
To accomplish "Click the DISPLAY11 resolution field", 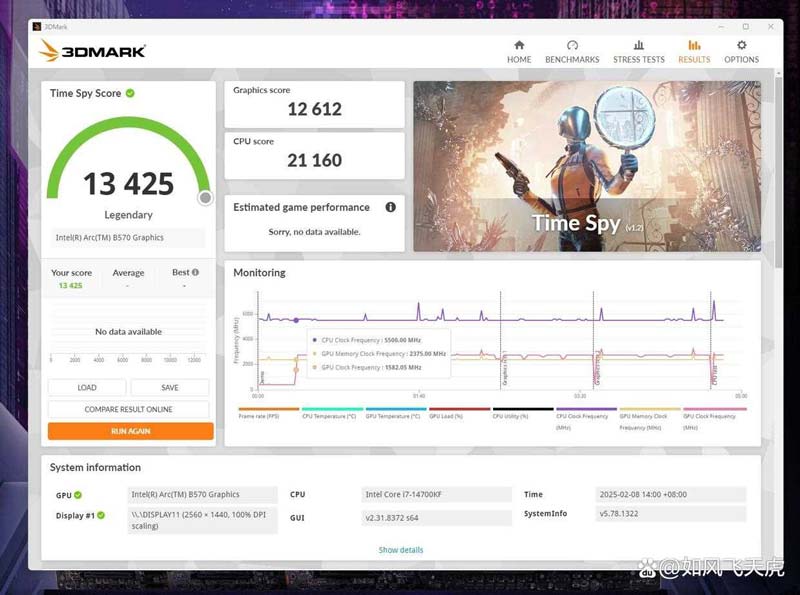I will [203, 520].
